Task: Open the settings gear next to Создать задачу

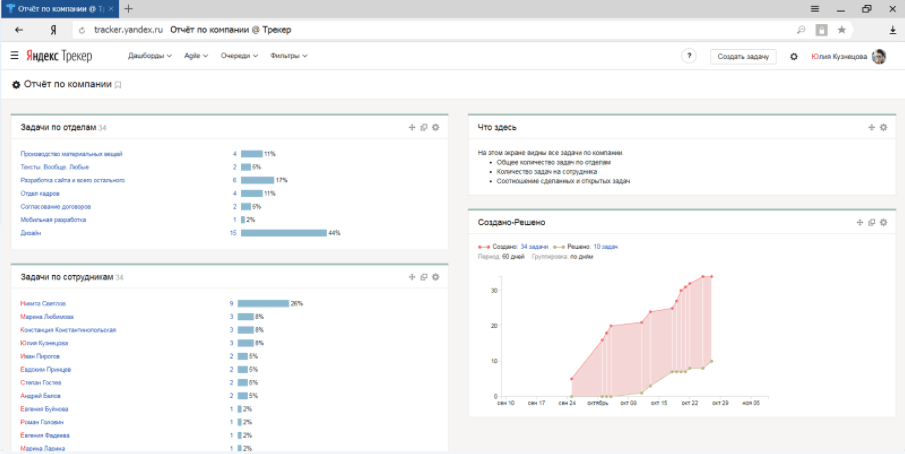Action: (794, 57)
